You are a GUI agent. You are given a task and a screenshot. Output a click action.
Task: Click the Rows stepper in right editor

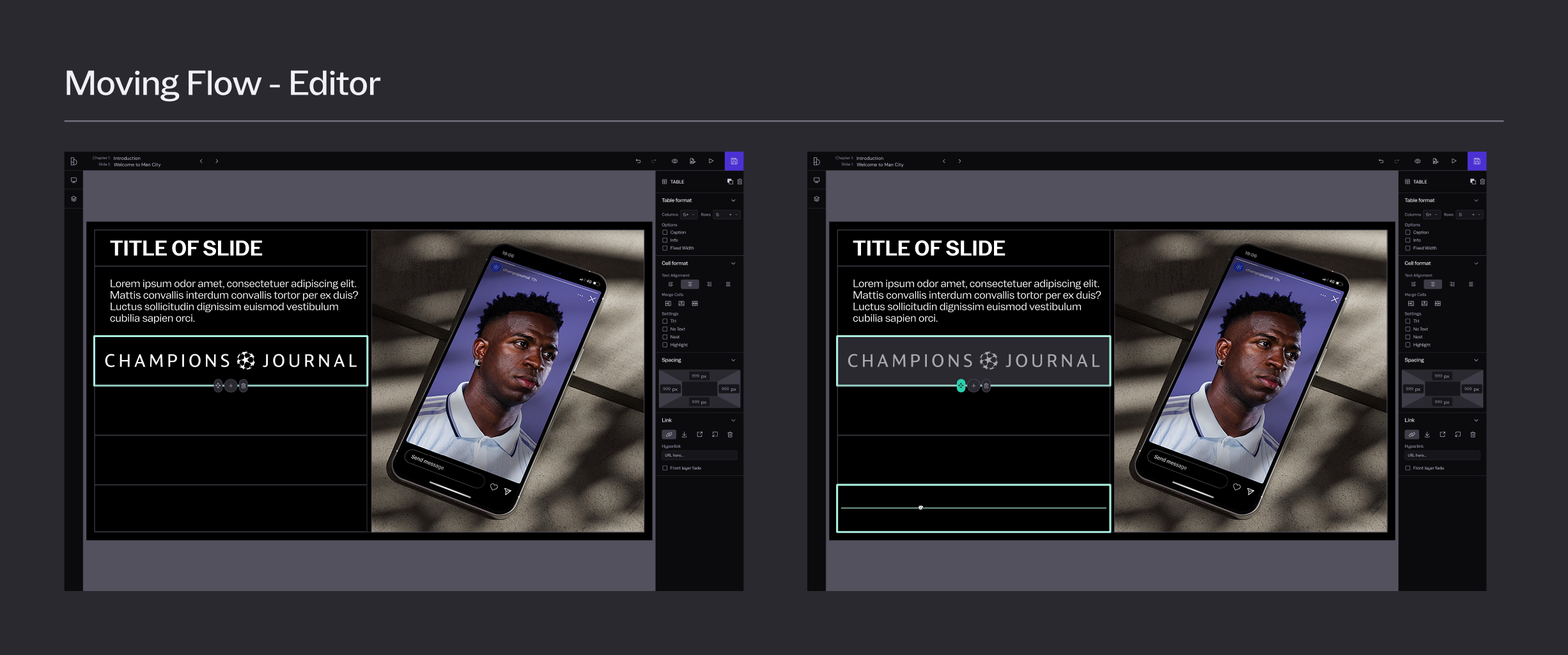click(1470, 215)
